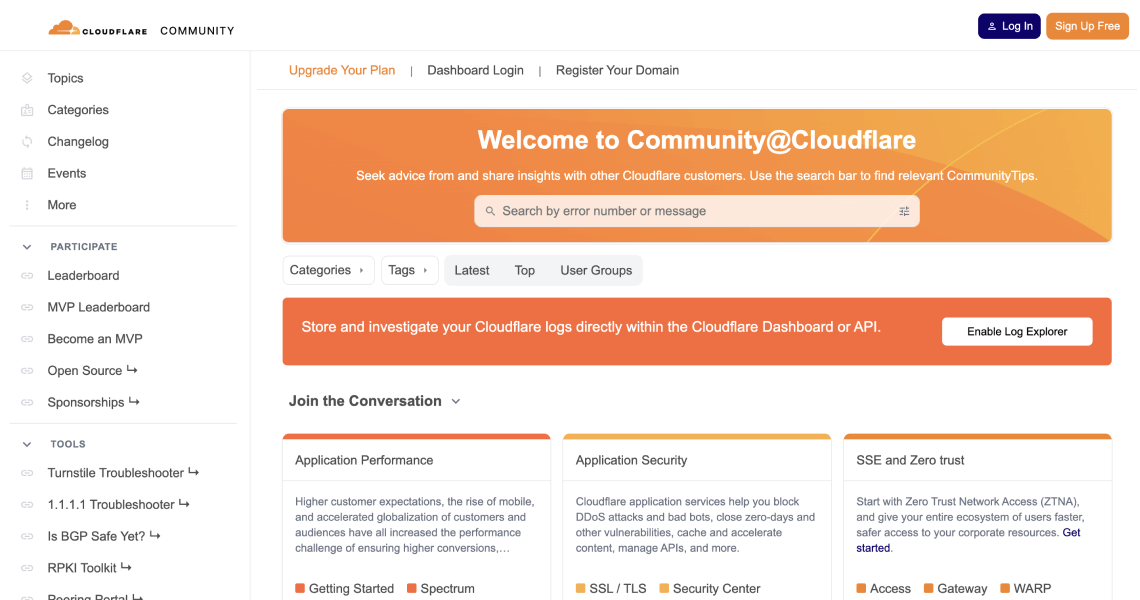Select the User Groups tab

tap(596, 270)
